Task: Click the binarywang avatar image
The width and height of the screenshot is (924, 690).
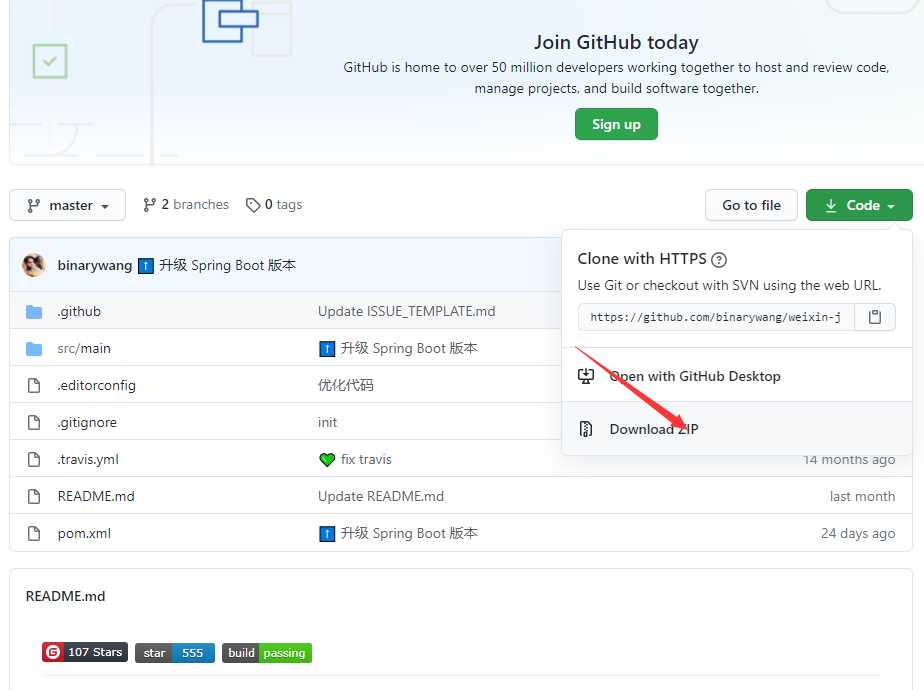Action: [x=34, y=265]
